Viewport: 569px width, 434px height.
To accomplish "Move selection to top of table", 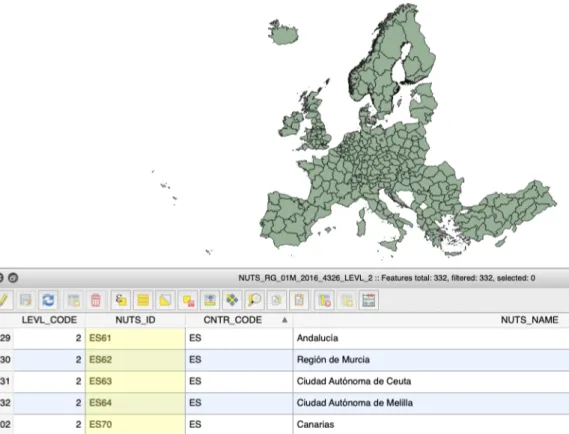I will coord(210,300).
